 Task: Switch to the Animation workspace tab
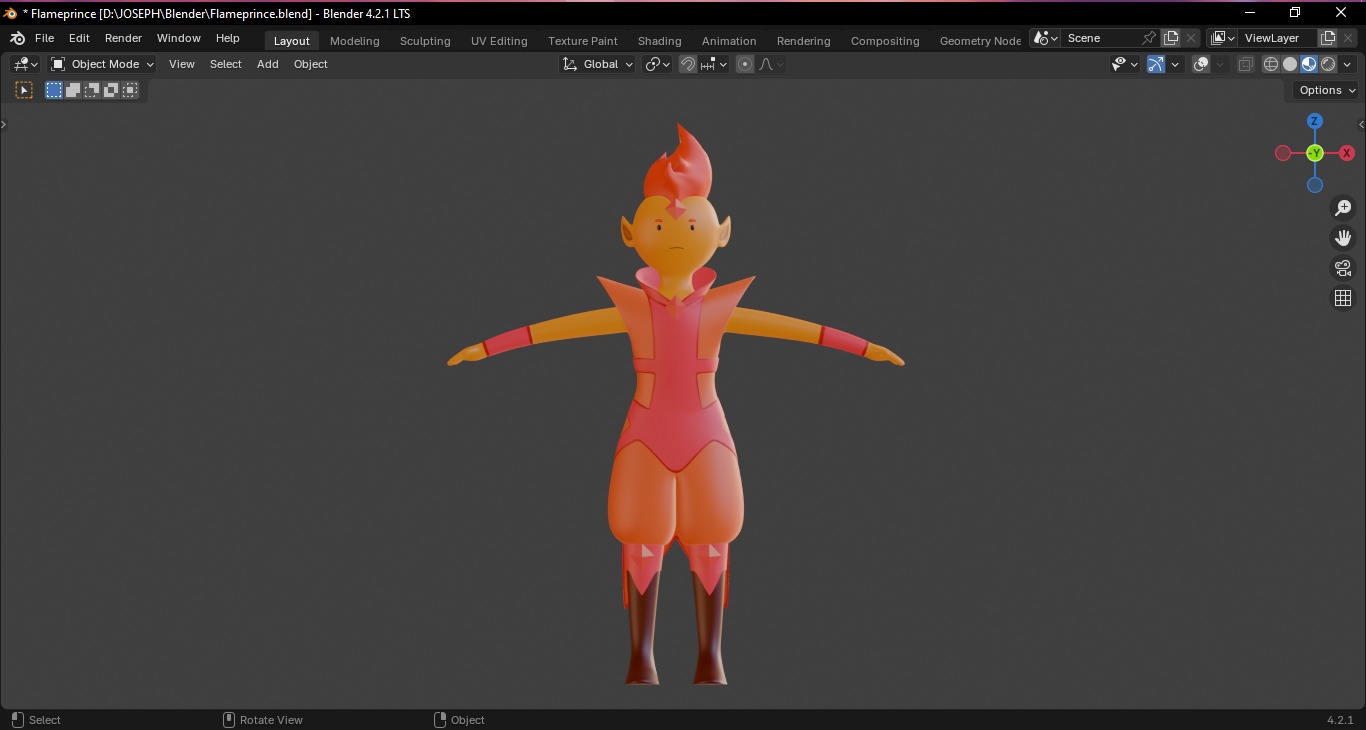coord(729,41)
